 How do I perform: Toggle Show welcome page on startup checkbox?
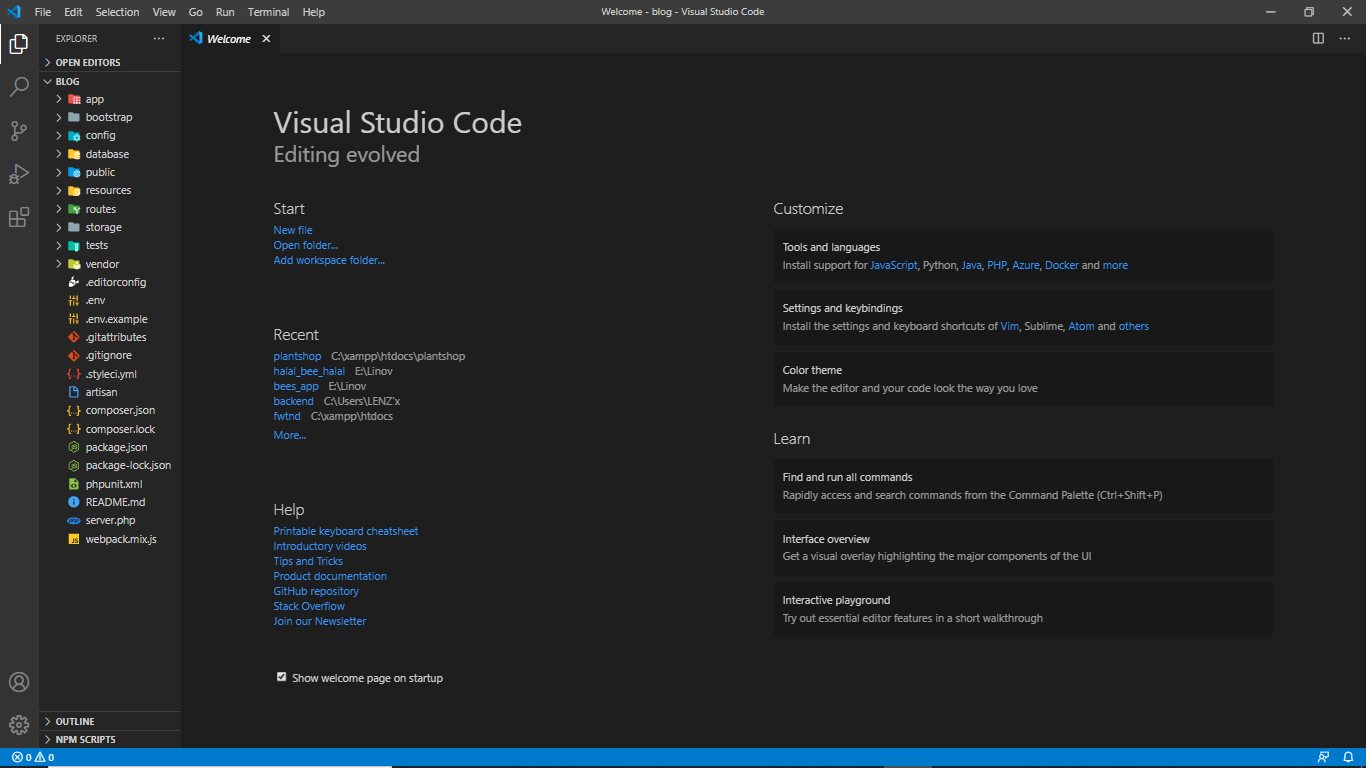282,677
